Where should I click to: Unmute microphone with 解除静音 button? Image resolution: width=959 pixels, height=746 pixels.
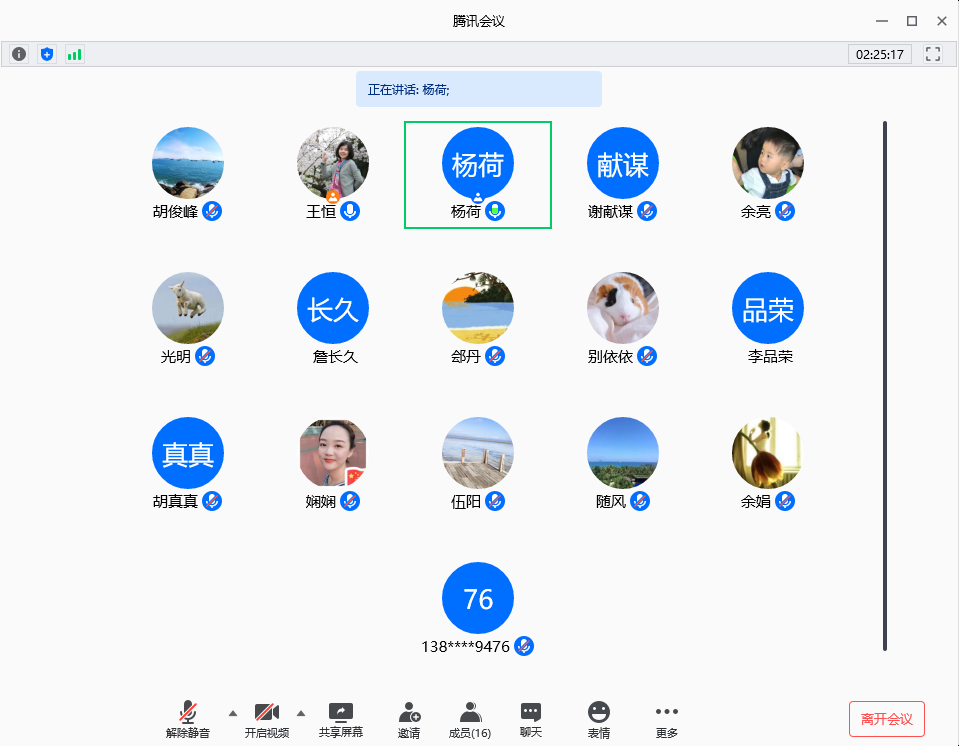point(188,719)
